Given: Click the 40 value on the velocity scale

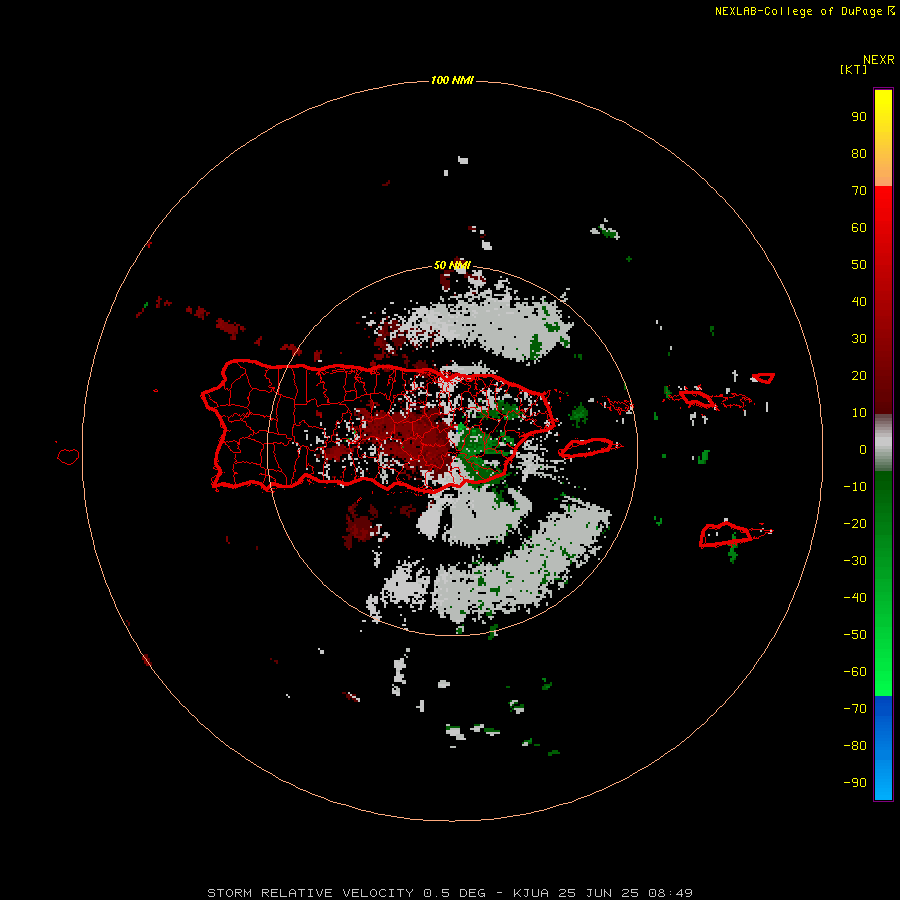Looking at the screenshot, I should click(x=859, y=302).
